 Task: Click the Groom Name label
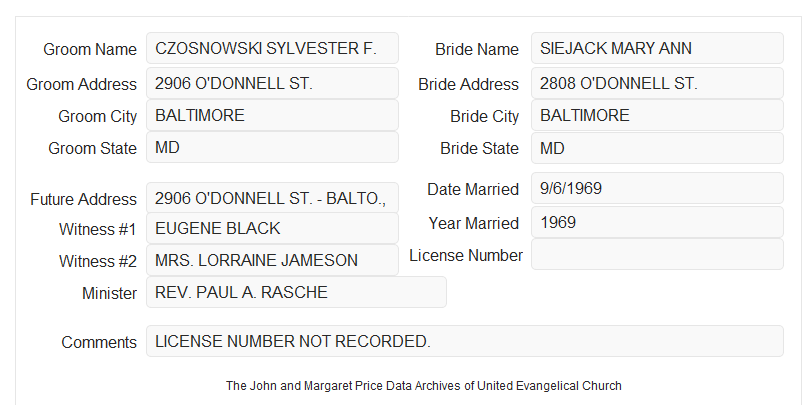[90, 49]
